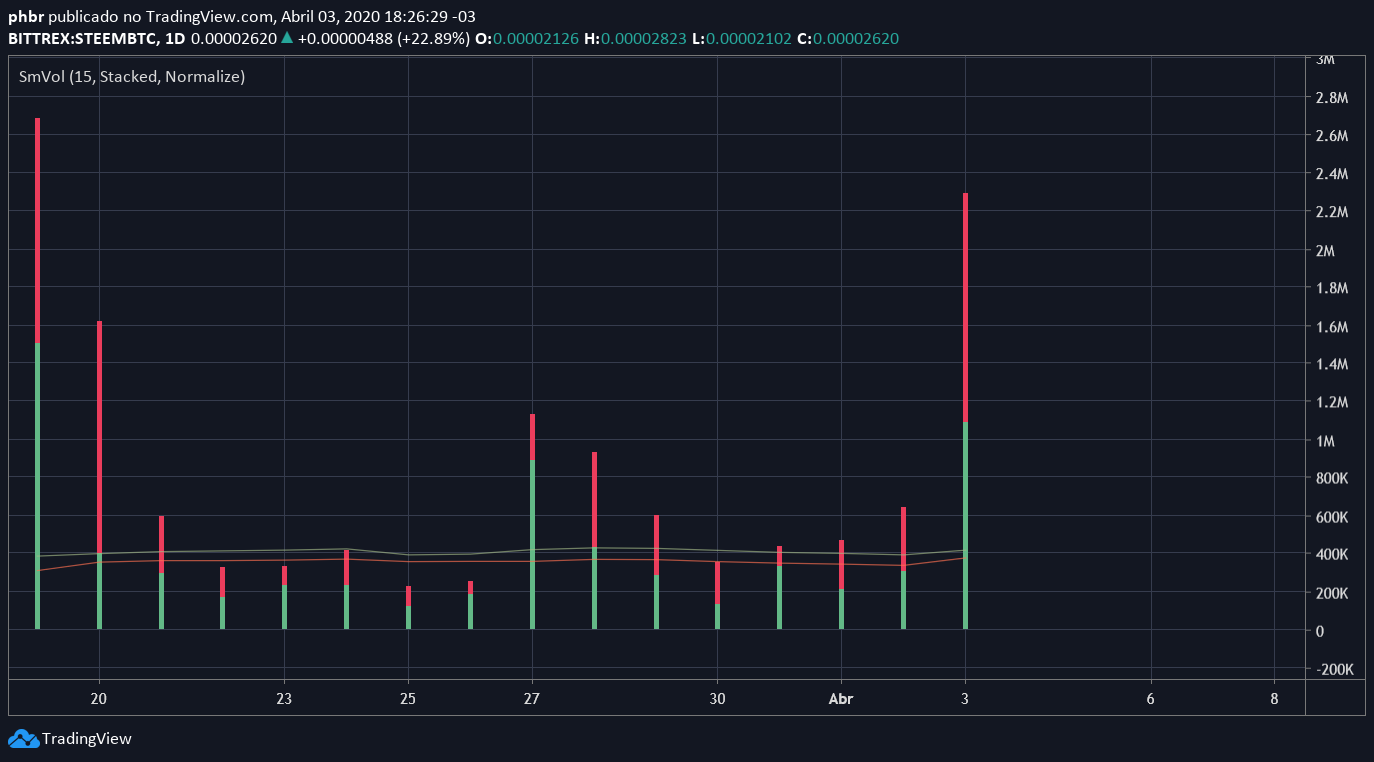Click the 1.6M price axis label

1332,327
